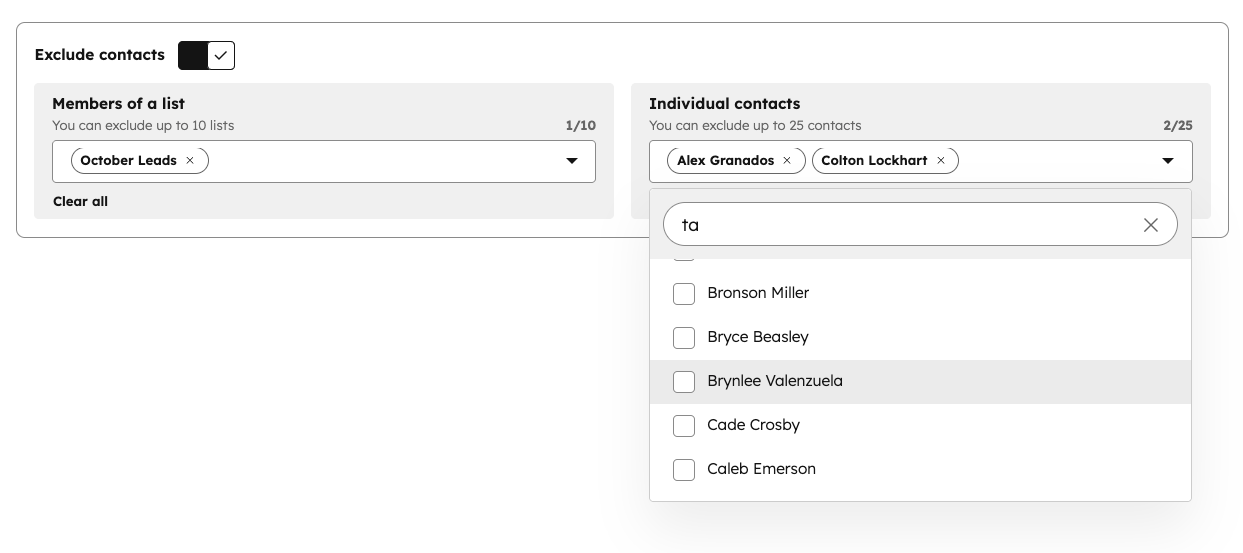Expand the Members of a list dropdown arrow
The width and height of the screenshot is (1243, 553).
pyautogui.click(x=572, y=161)
